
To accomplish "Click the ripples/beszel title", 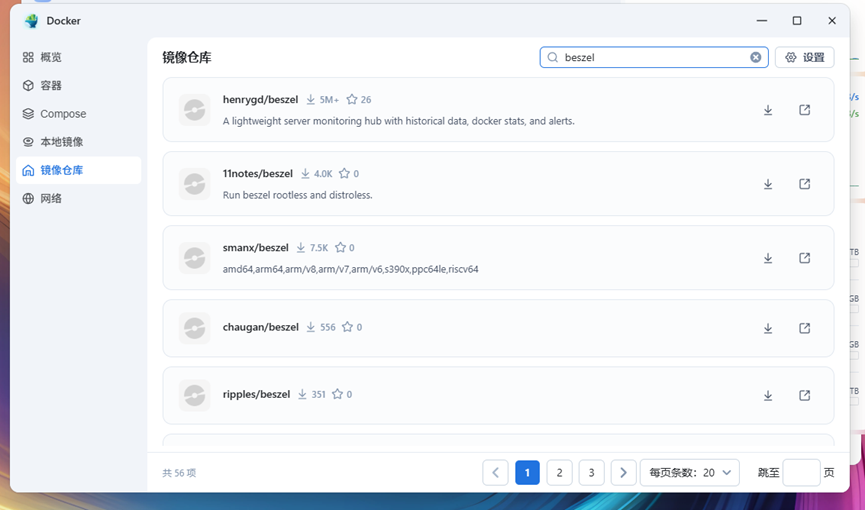I will click(257, 394).
